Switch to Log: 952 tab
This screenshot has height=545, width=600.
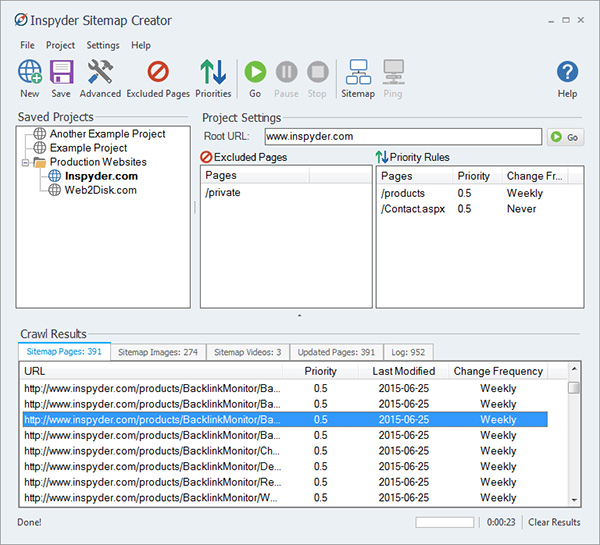click(x=408, y=352)
